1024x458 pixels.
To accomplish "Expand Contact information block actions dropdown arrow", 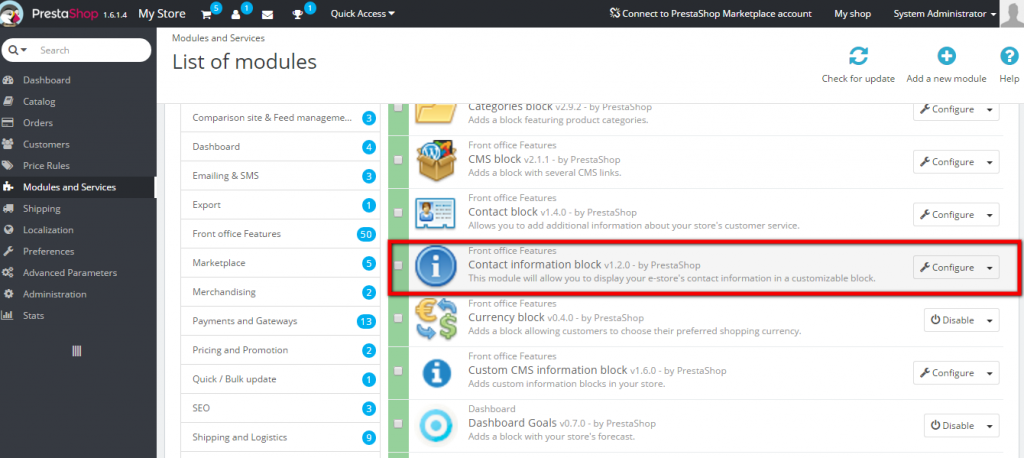I will point(990,268).
